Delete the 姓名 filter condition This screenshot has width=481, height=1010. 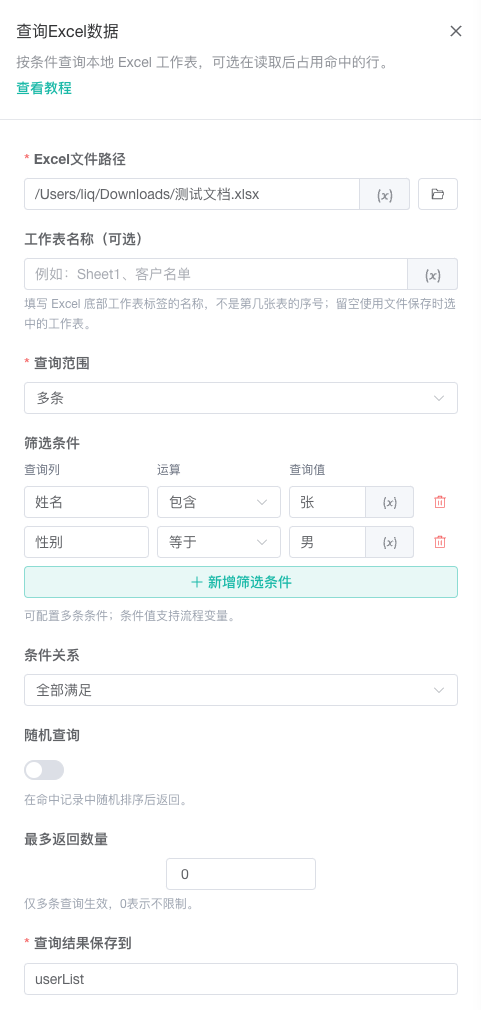click(440, 502)
